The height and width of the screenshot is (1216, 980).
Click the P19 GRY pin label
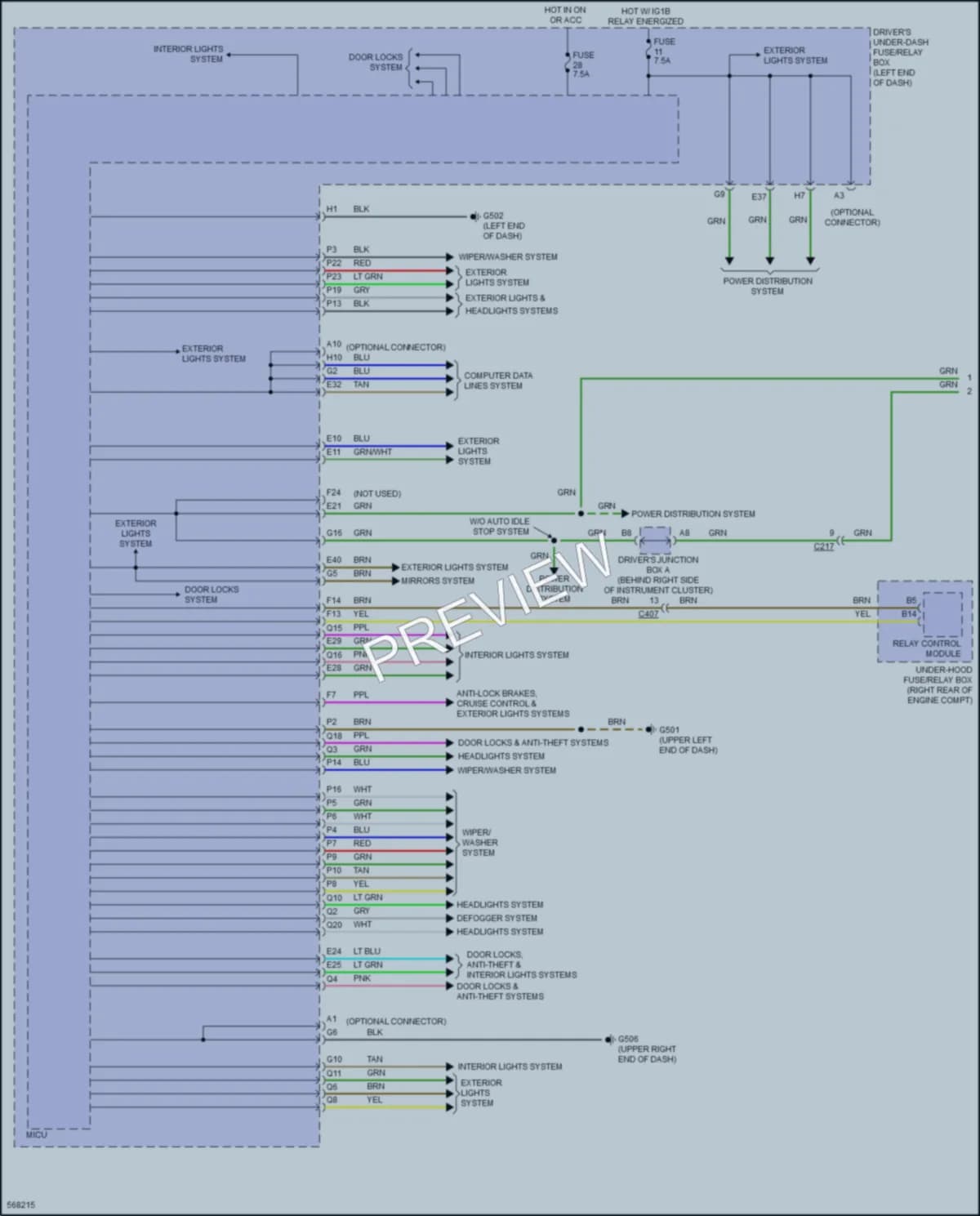click(x=348, y=290)
